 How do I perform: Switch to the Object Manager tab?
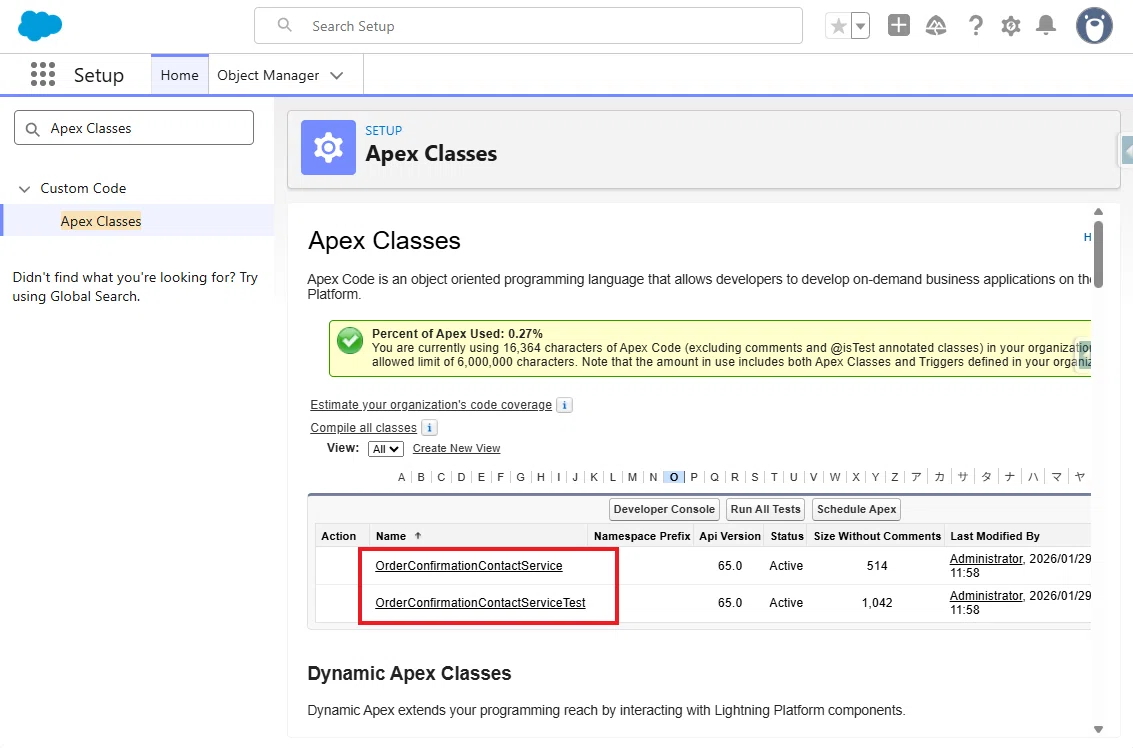click(268, 75)
